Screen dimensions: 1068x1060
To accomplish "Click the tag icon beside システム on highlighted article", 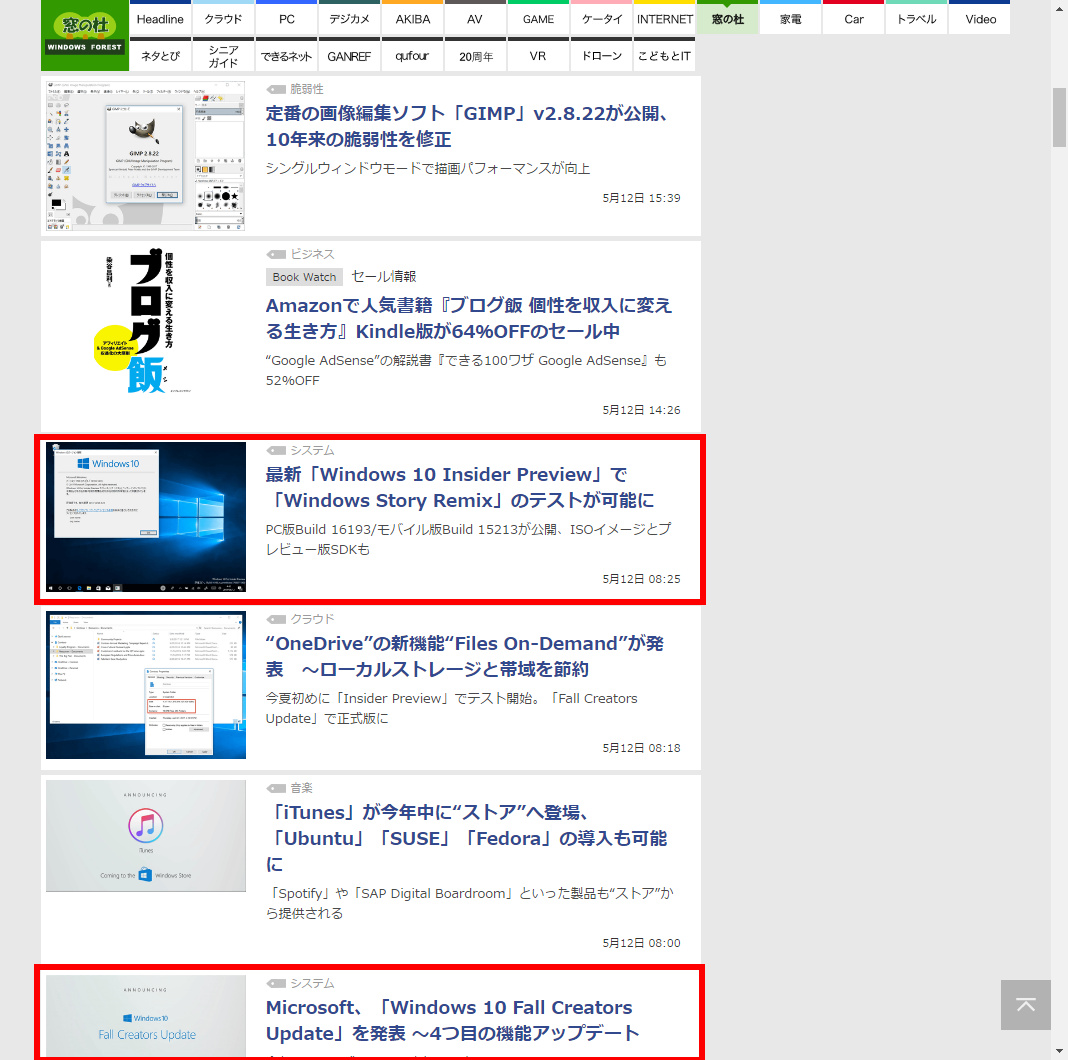I will (x=276, y=450).
